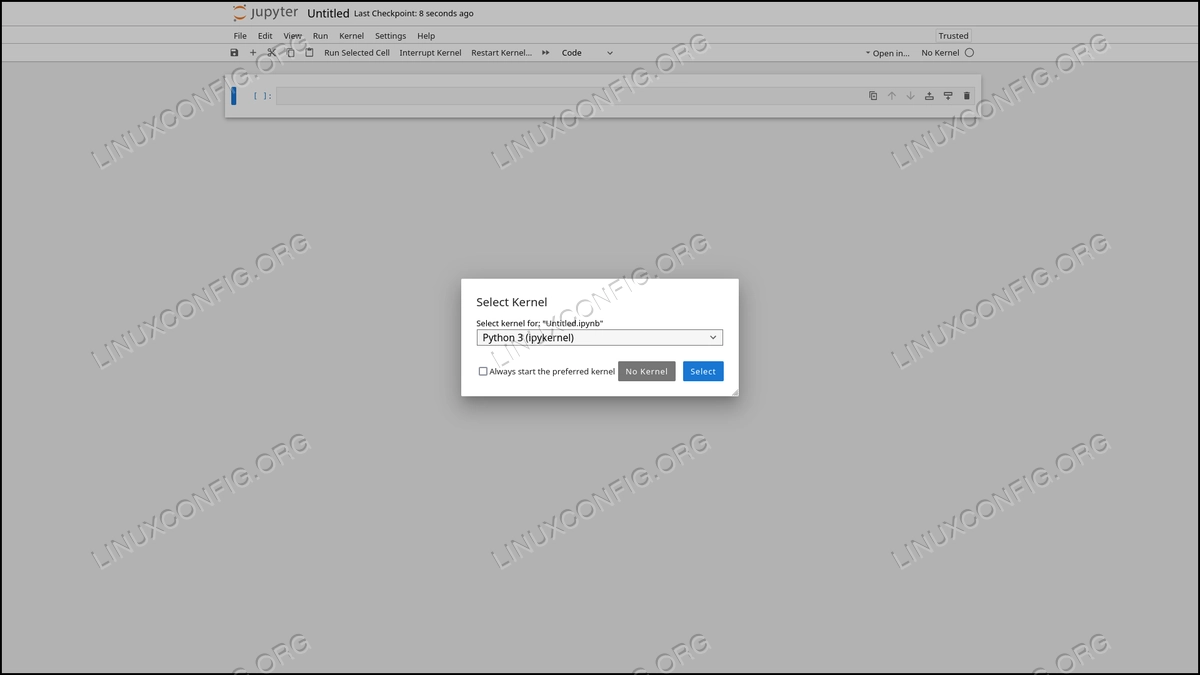The width and height of the screenshot is (1200, 675).
Task: Click the Jupyter logo
Action: 265,13
